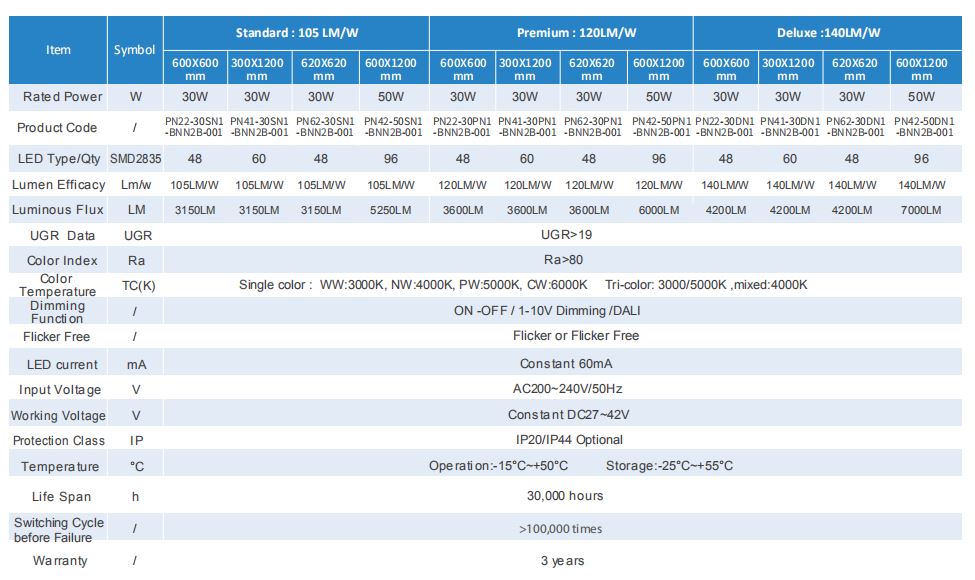This screenshot has height=580, width=975.
Task: Select the '30,000 hours' life span value
Action: point(565,496)
